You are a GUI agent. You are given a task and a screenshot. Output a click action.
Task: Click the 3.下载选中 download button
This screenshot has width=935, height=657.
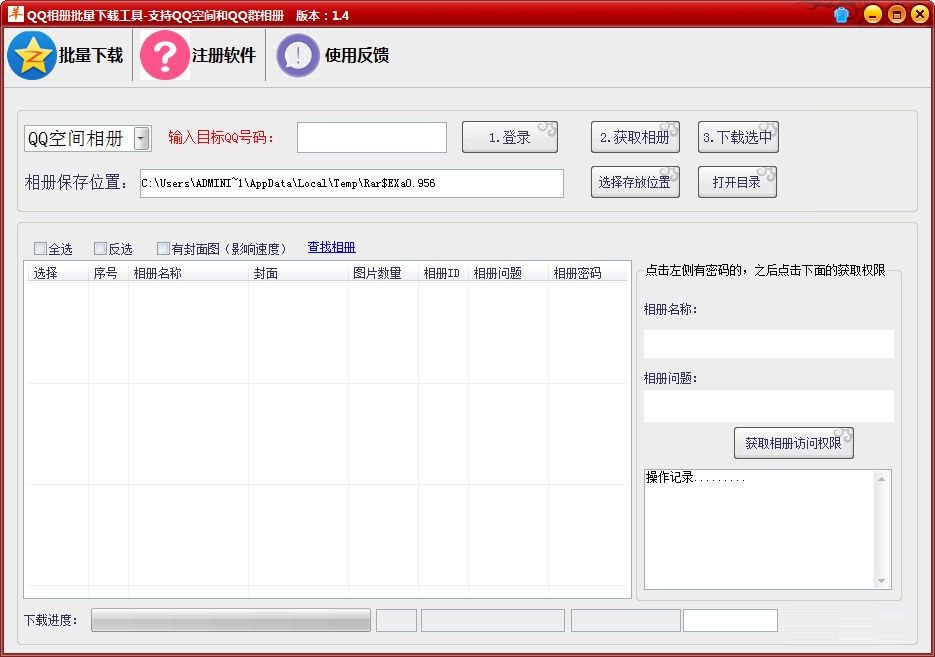(738, 137)
